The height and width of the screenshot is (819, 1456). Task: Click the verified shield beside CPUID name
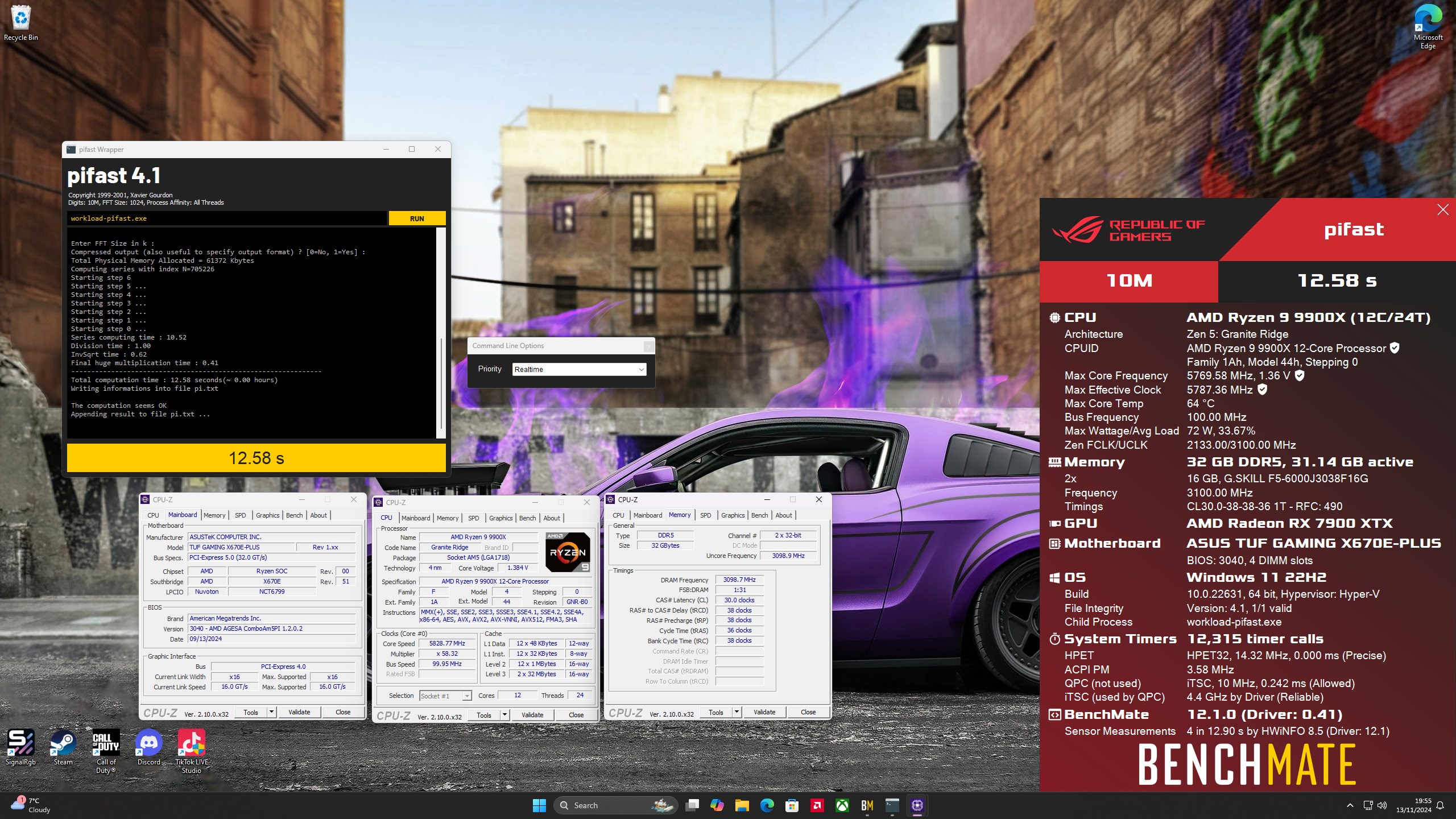[1395, 348]
